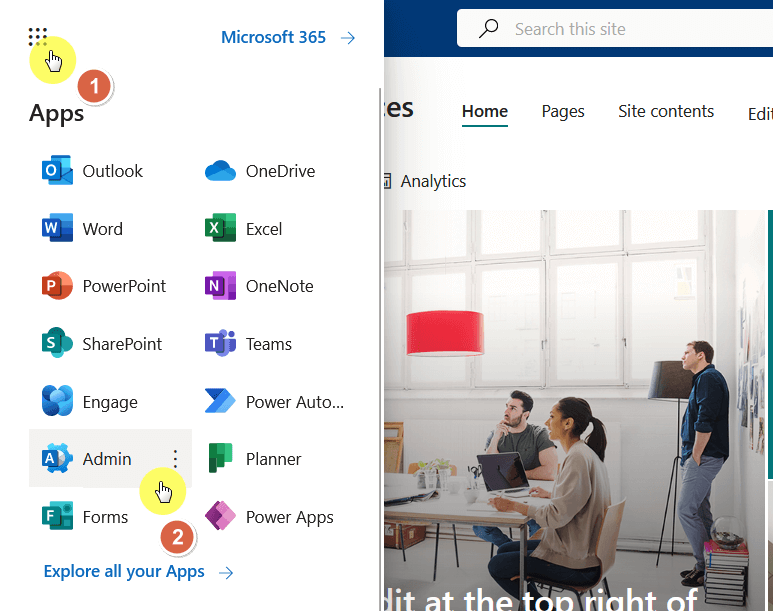The width and height of the screenshot is (773, 611).
Task: Launch Power Automate via its icon
Action: [220, 400]
